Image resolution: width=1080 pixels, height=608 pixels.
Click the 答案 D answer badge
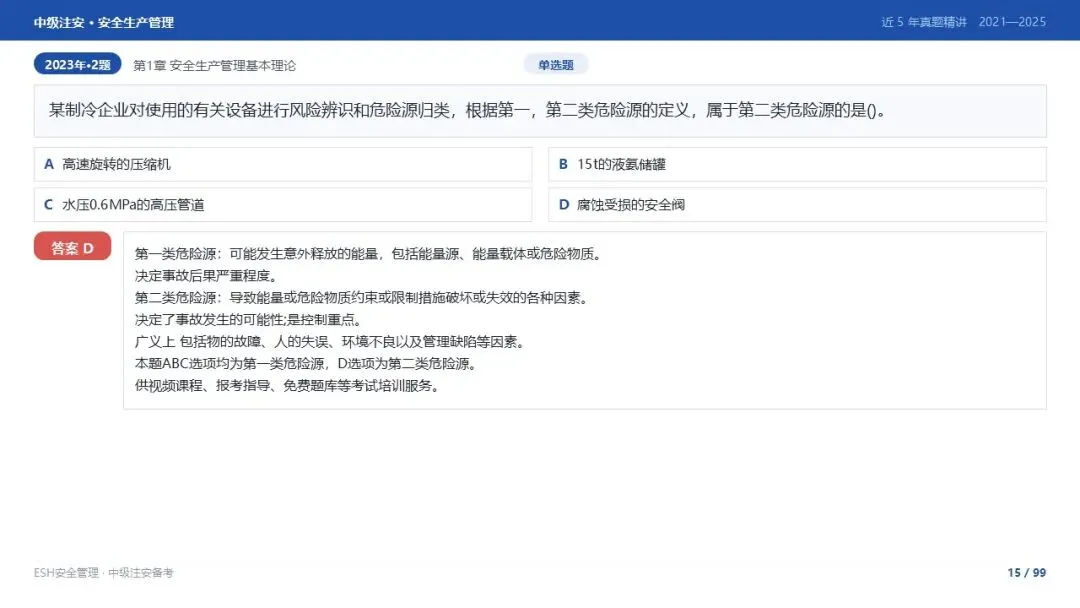click(x=72, y=247)
